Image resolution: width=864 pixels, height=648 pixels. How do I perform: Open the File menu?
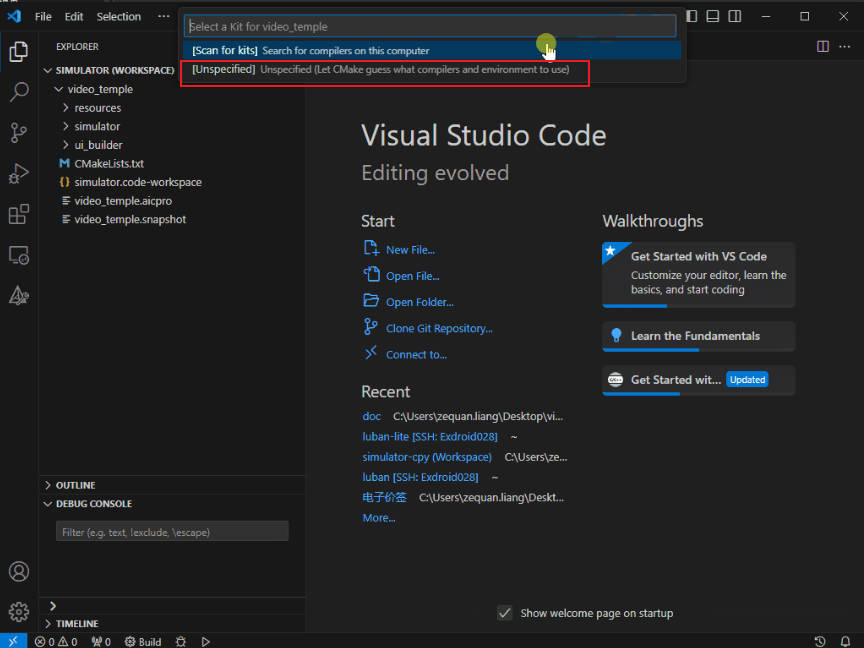click(43, 17)
